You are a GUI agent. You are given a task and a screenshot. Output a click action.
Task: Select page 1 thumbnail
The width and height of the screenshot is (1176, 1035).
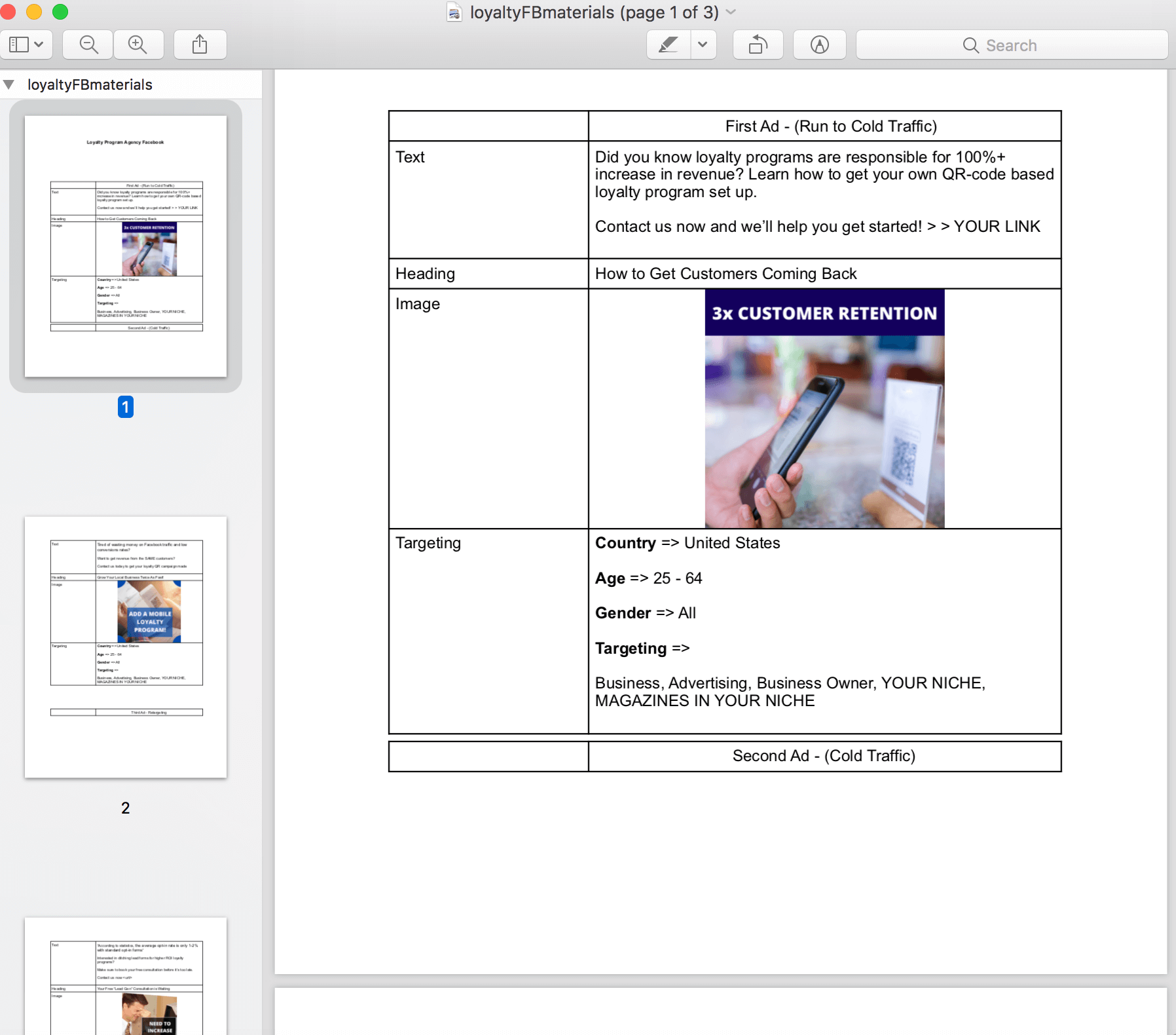126,246
